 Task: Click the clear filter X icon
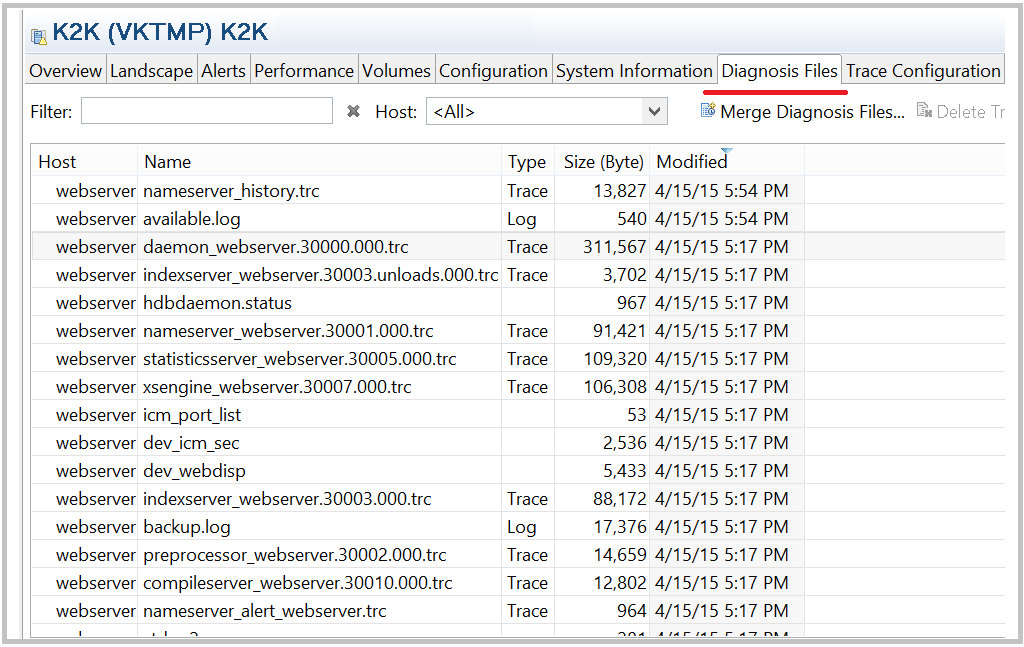point(352,111)
